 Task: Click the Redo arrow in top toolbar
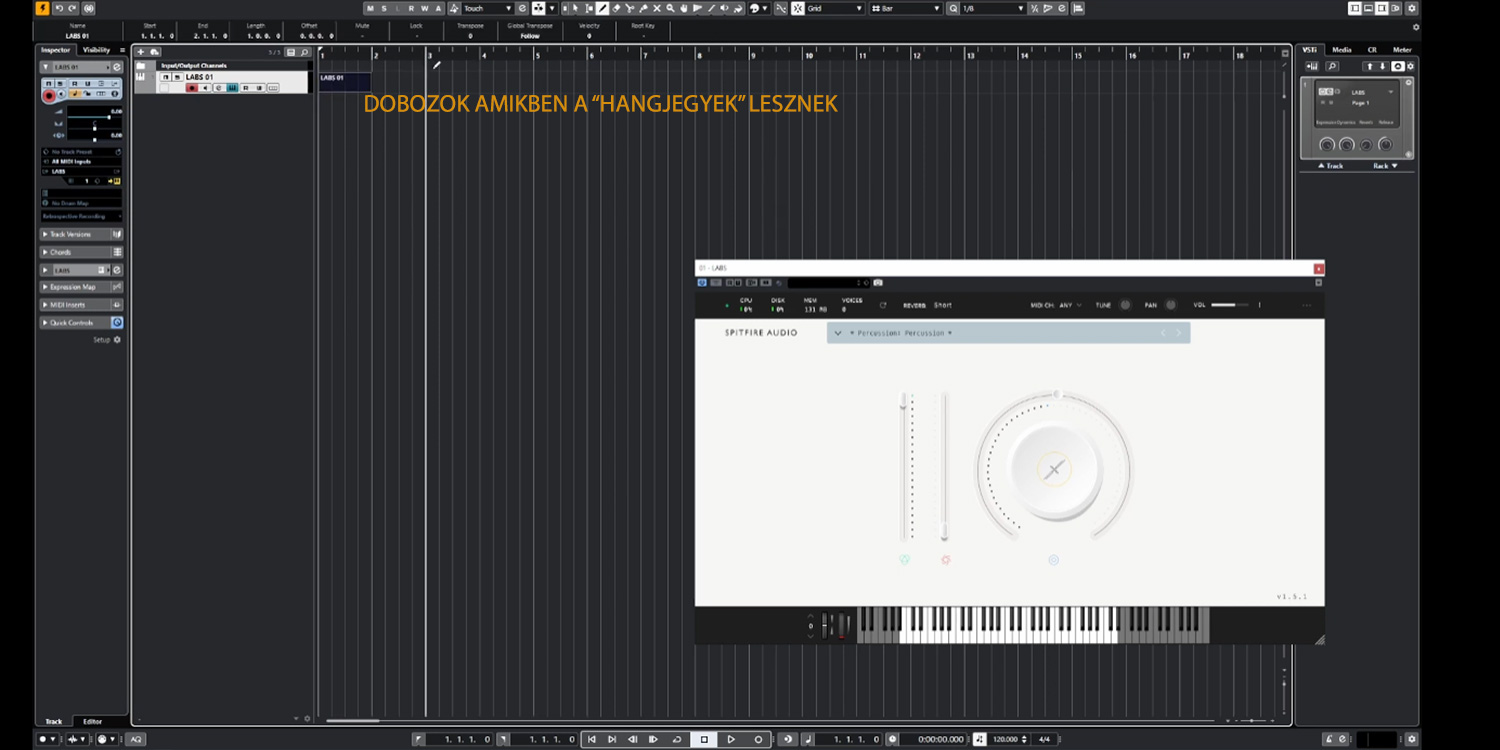coord(72,8)
